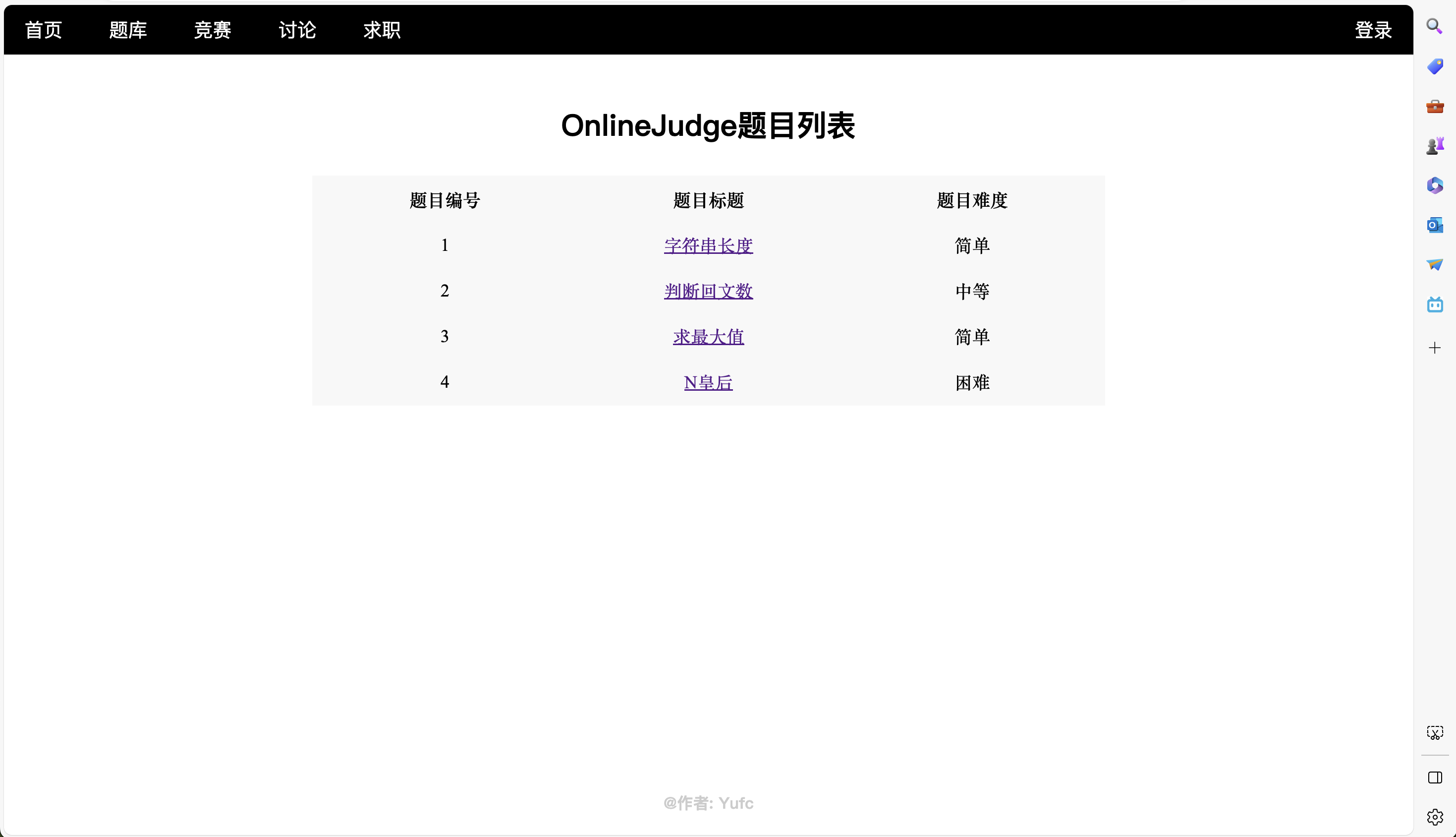Open the 字符串长度 problem link
Viewport: 1456px width, 837px height.
tap(708, 246)
